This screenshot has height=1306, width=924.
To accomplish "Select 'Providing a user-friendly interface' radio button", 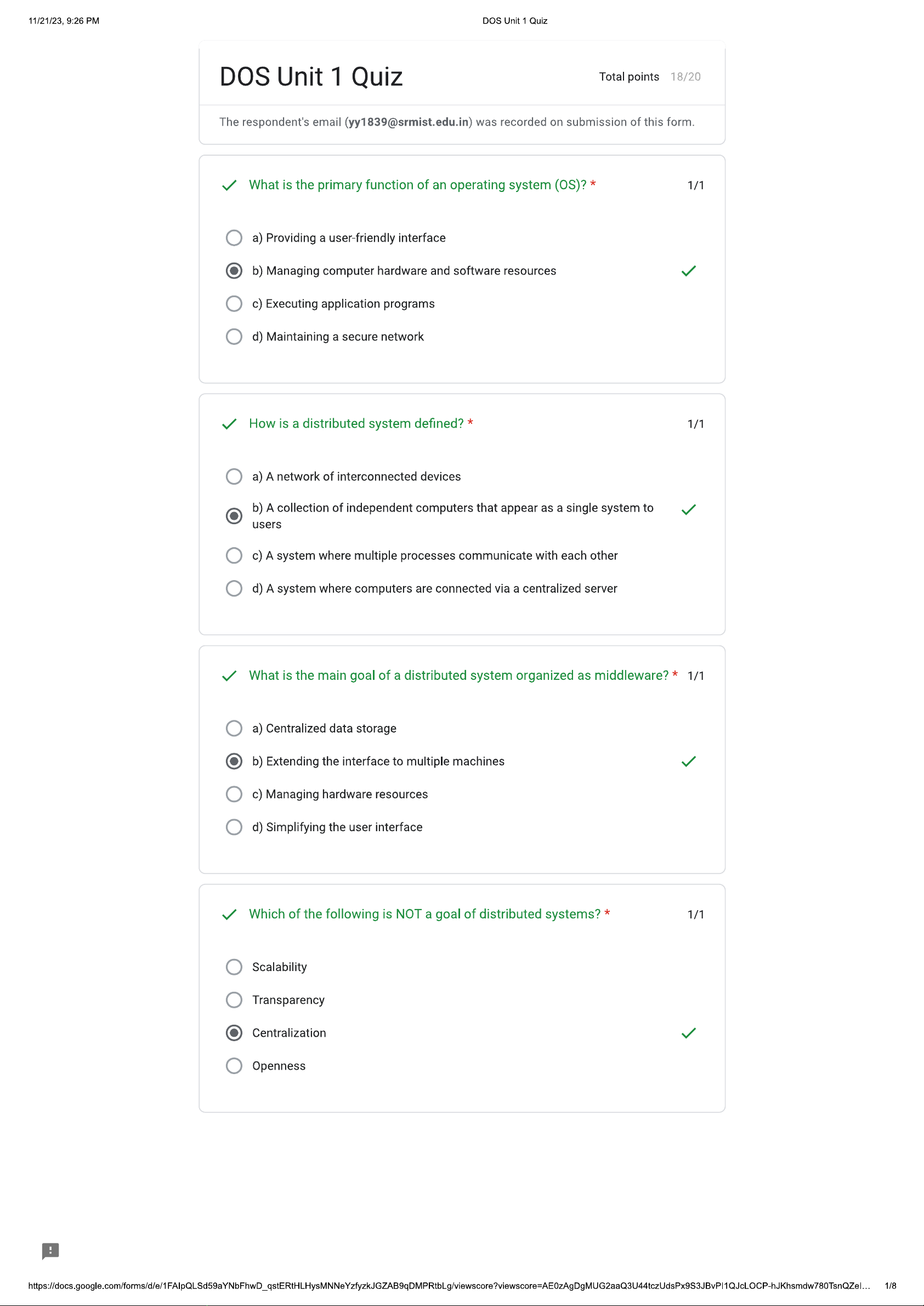I will pos(234,238).
